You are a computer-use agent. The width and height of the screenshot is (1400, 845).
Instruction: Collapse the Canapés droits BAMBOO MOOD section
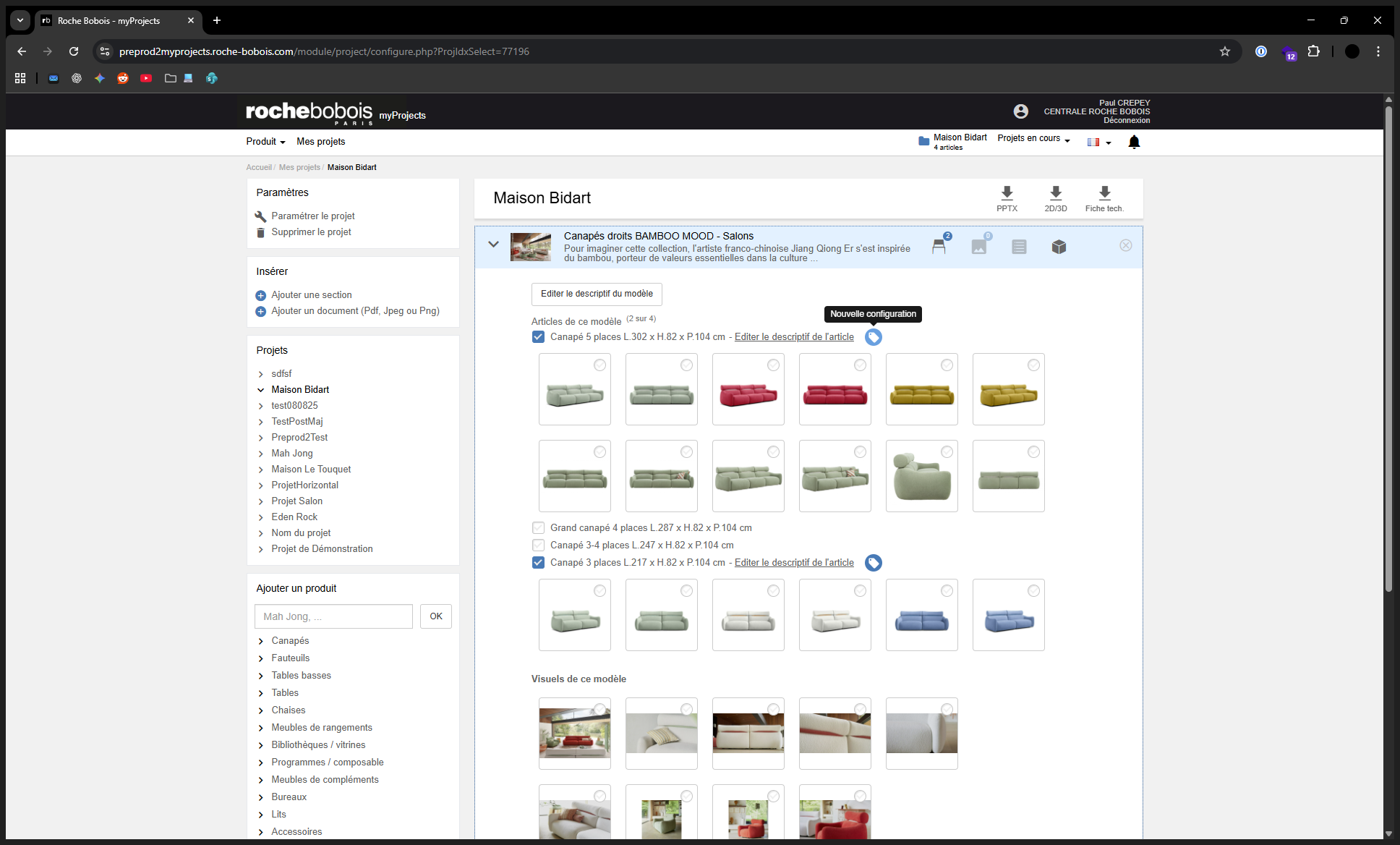(494, 245)
